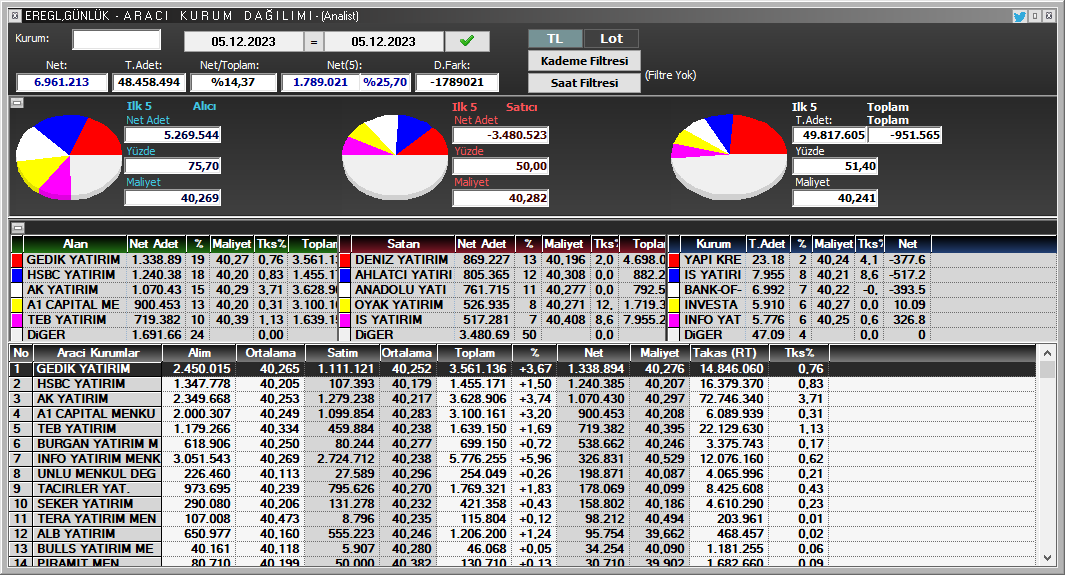
Task: Click magenta swatch beside INFO YAT
Action: pyautogui.click(x=674, y=320)
